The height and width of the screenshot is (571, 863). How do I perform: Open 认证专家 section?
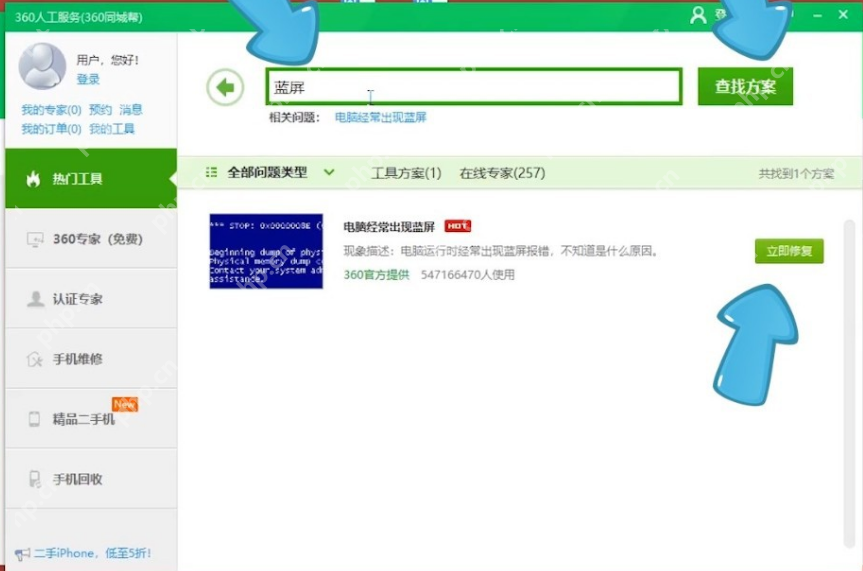pos(91,299)
